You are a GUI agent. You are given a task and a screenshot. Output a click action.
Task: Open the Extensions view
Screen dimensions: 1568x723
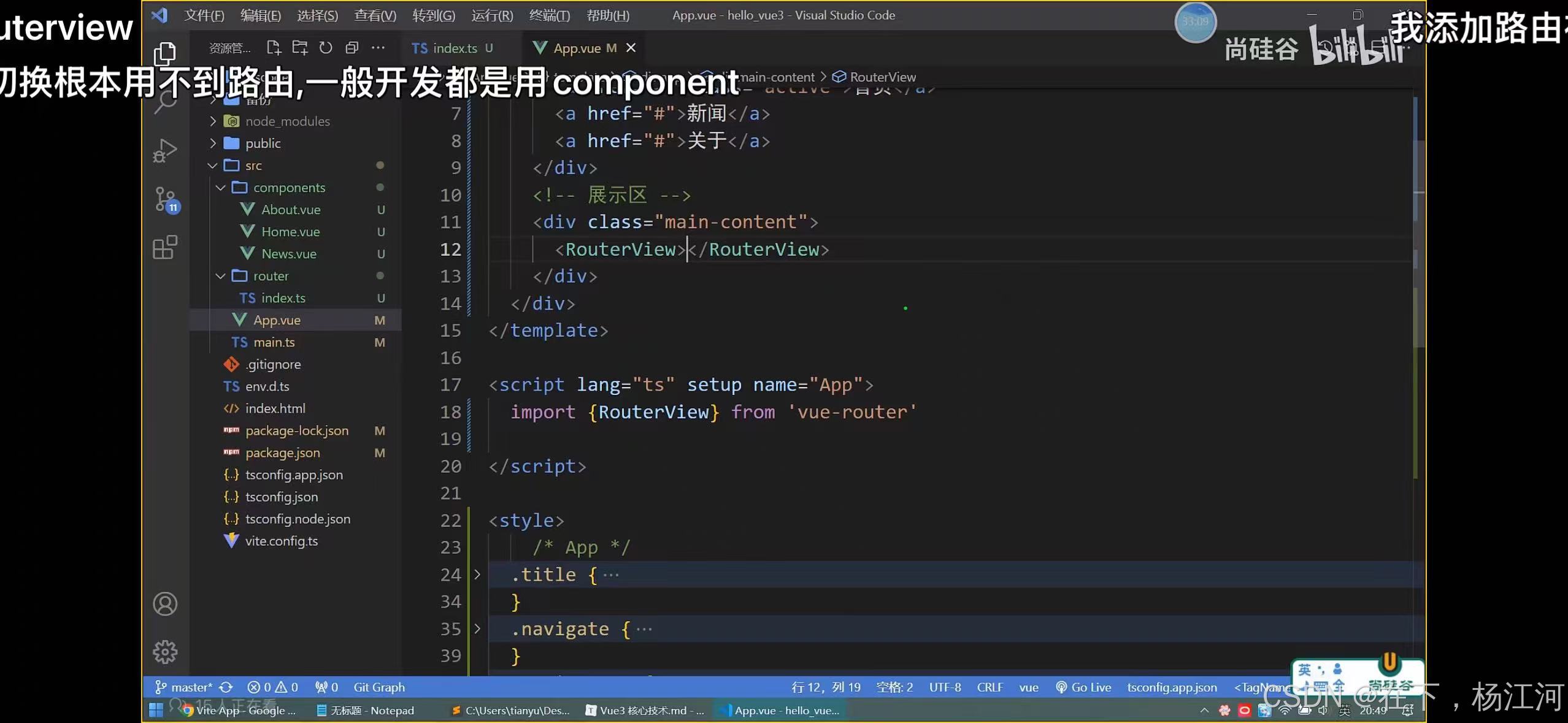(x=164, y=248)
